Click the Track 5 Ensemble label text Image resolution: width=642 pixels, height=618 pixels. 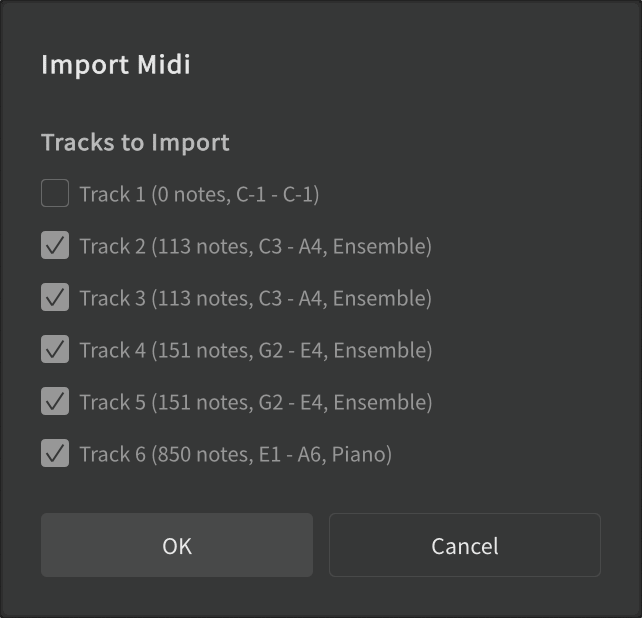(x=255, y=402)
